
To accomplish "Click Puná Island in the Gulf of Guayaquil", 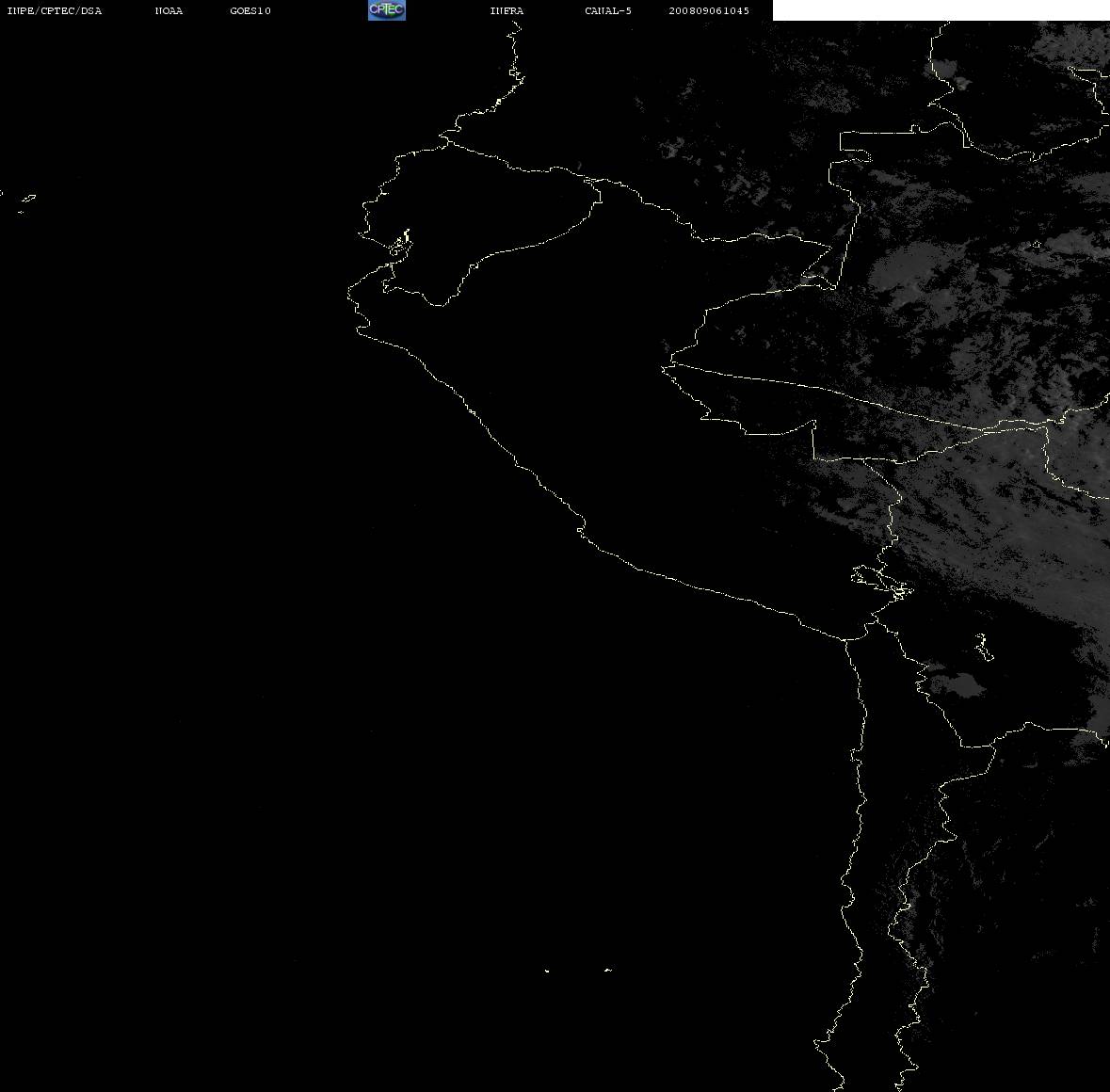I will (x=401, y=244).
